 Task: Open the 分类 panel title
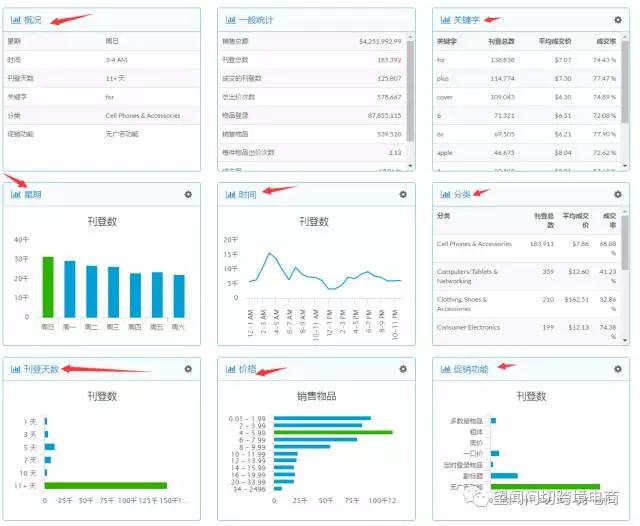coord(462,194)
